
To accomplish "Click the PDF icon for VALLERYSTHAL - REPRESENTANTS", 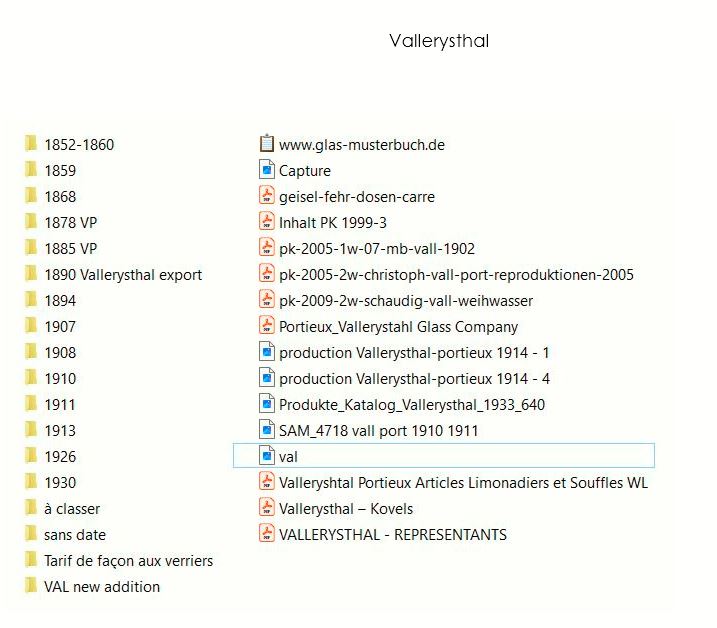I will 266,534.
